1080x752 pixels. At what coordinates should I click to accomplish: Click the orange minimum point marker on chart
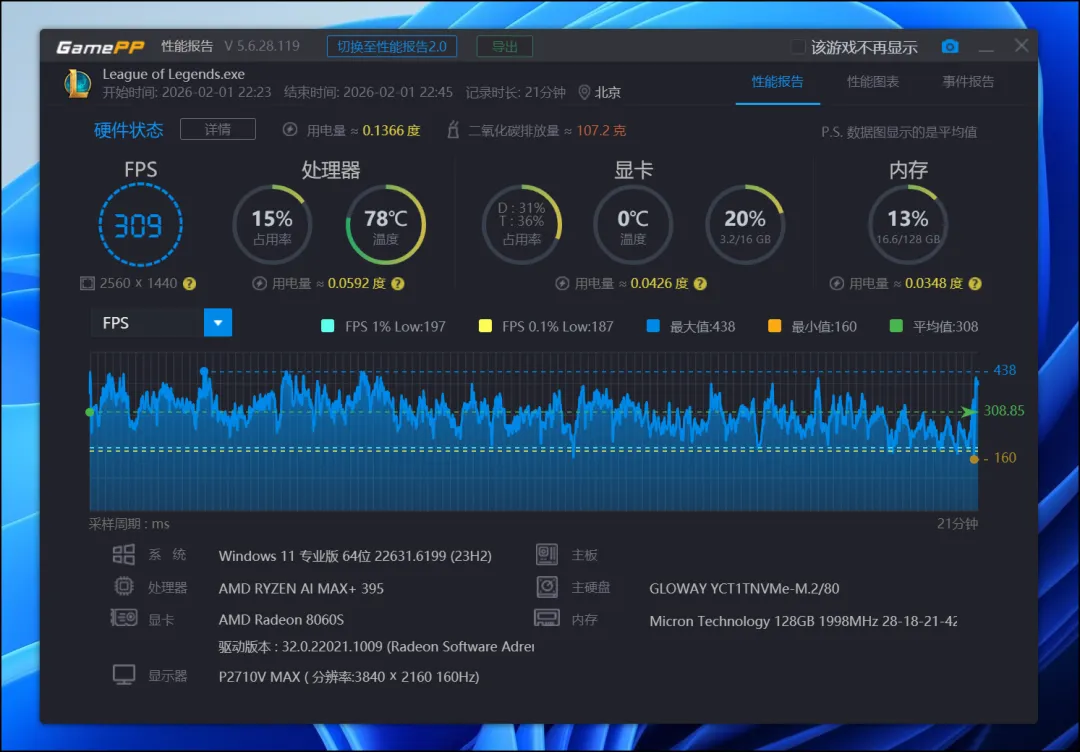(974, 459)
